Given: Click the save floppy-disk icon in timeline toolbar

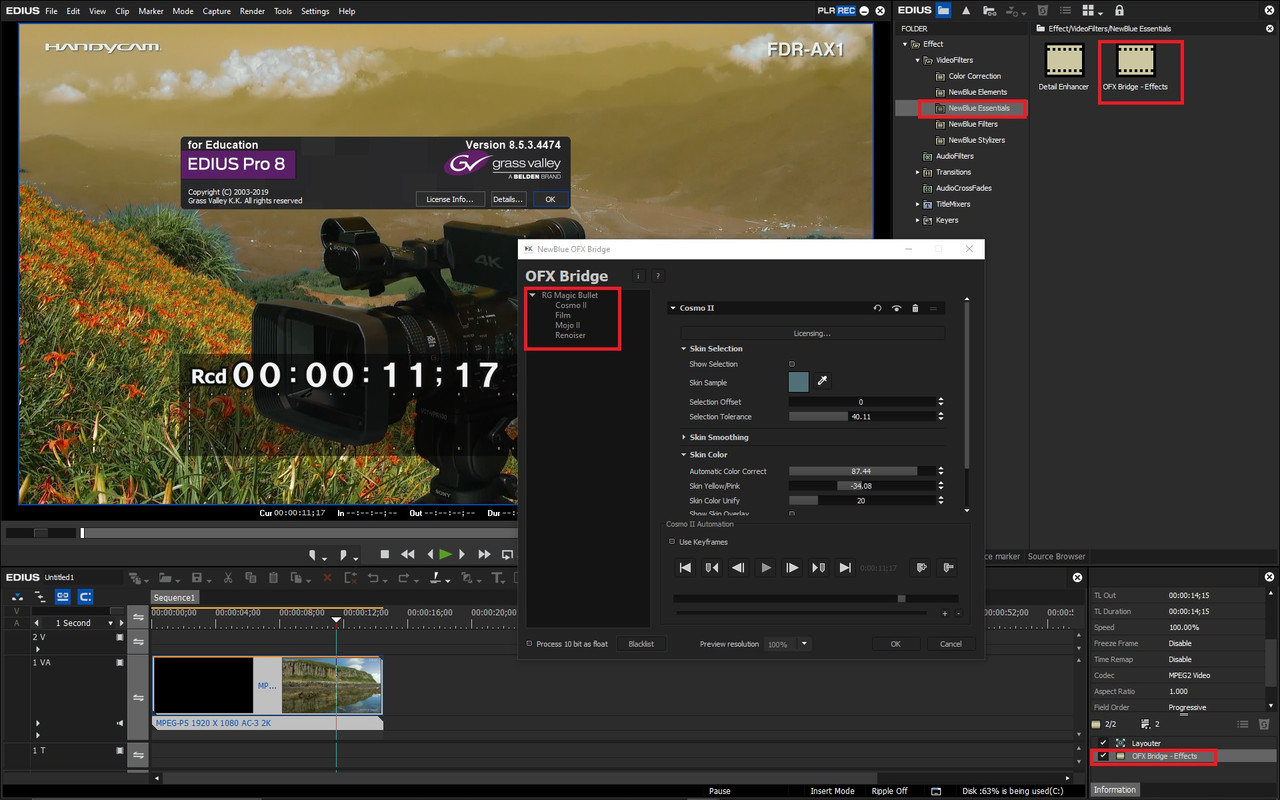Looking at the screenshot, I should coord(197,578).
